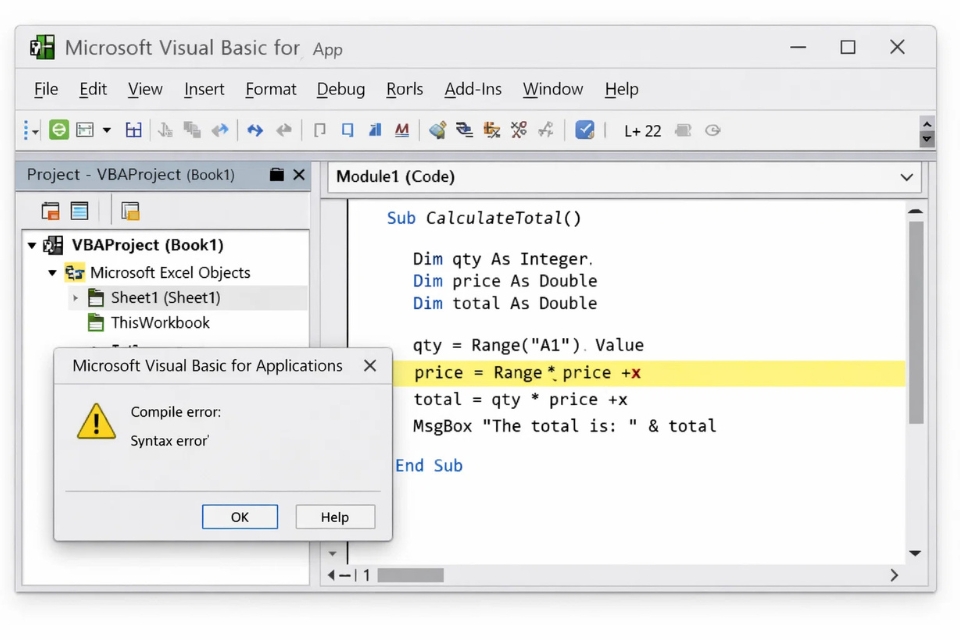Toggle Folders view in the Project Explorer
Screen dimensions: 960x640
click(130, 210)
